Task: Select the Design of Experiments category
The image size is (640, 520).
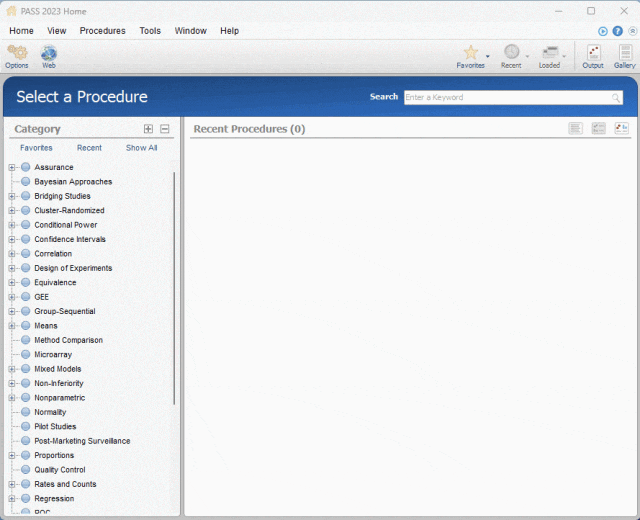Action: [x=73, y=268]
